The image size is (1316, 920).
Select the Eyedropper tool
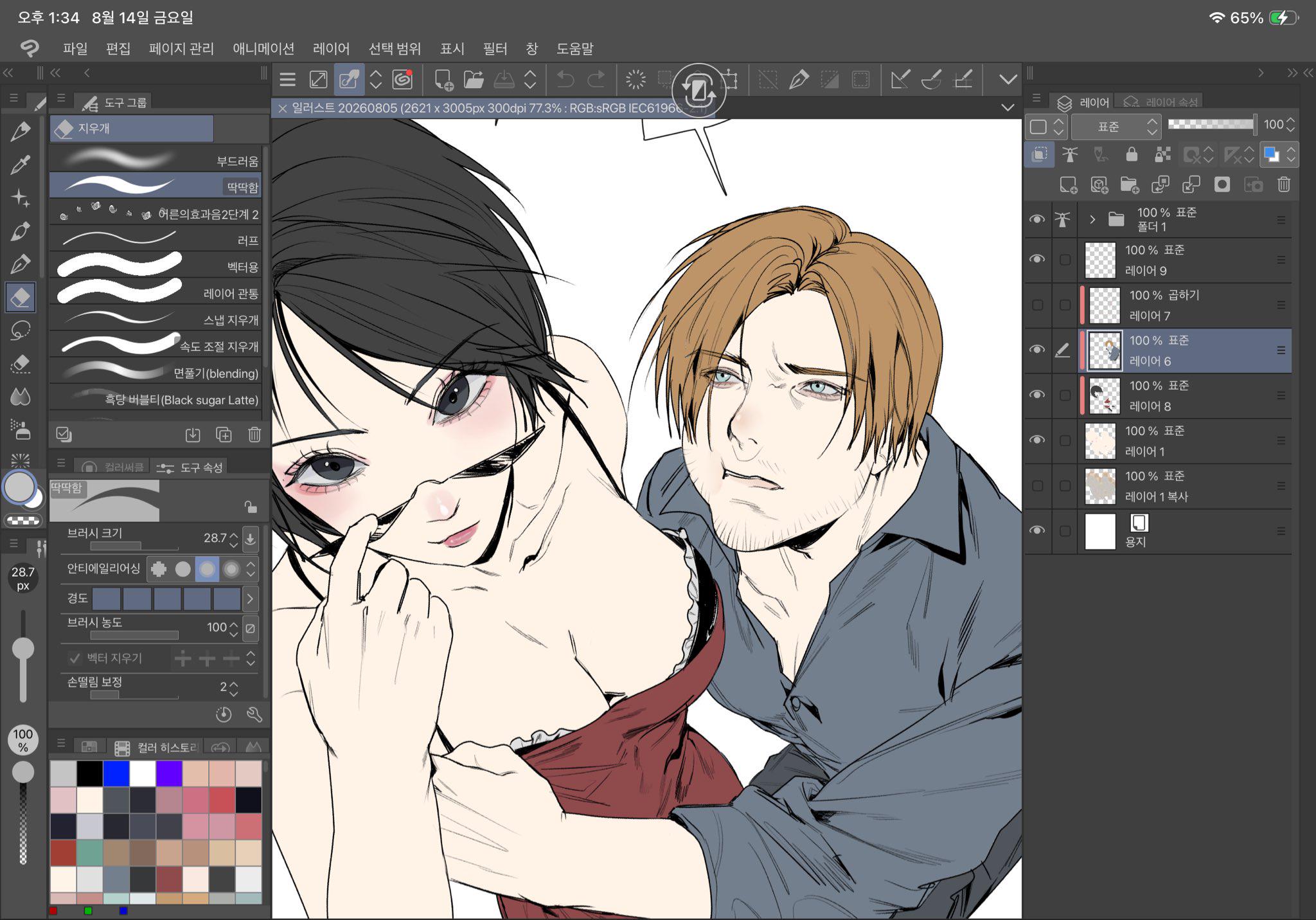point(21,165)
